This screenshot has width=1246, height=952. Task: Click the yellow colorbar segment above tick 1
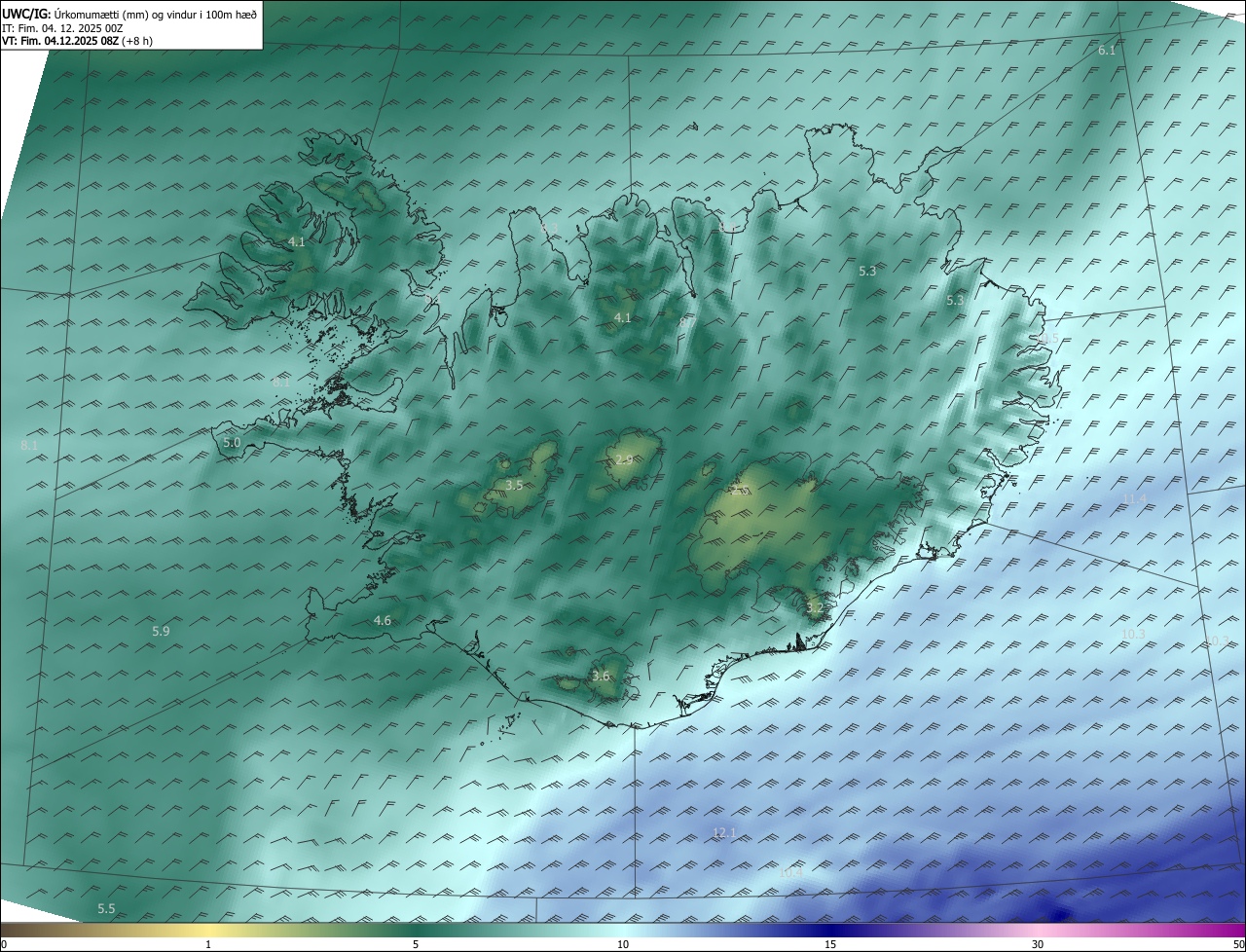click(x=208, y=931)
